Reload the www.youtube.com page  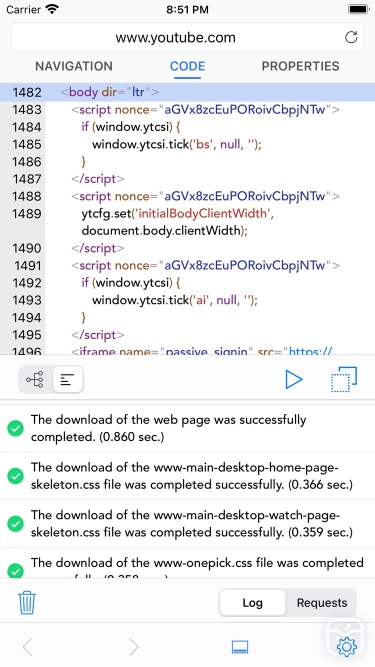click(x=351, y=37)
